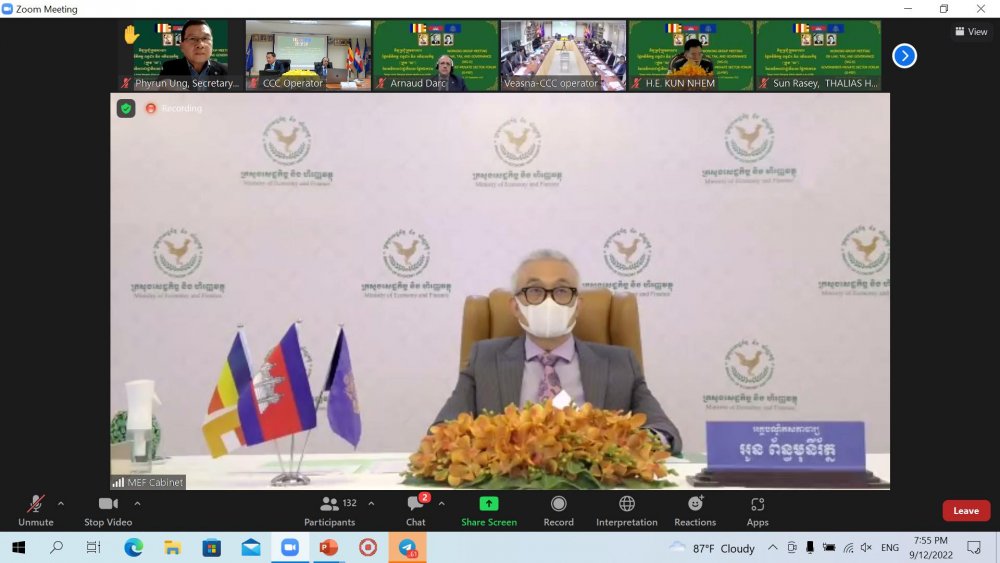Click the battery icon in the tray
Viewport: 1000px width, 563px height.
coord(829,548)
